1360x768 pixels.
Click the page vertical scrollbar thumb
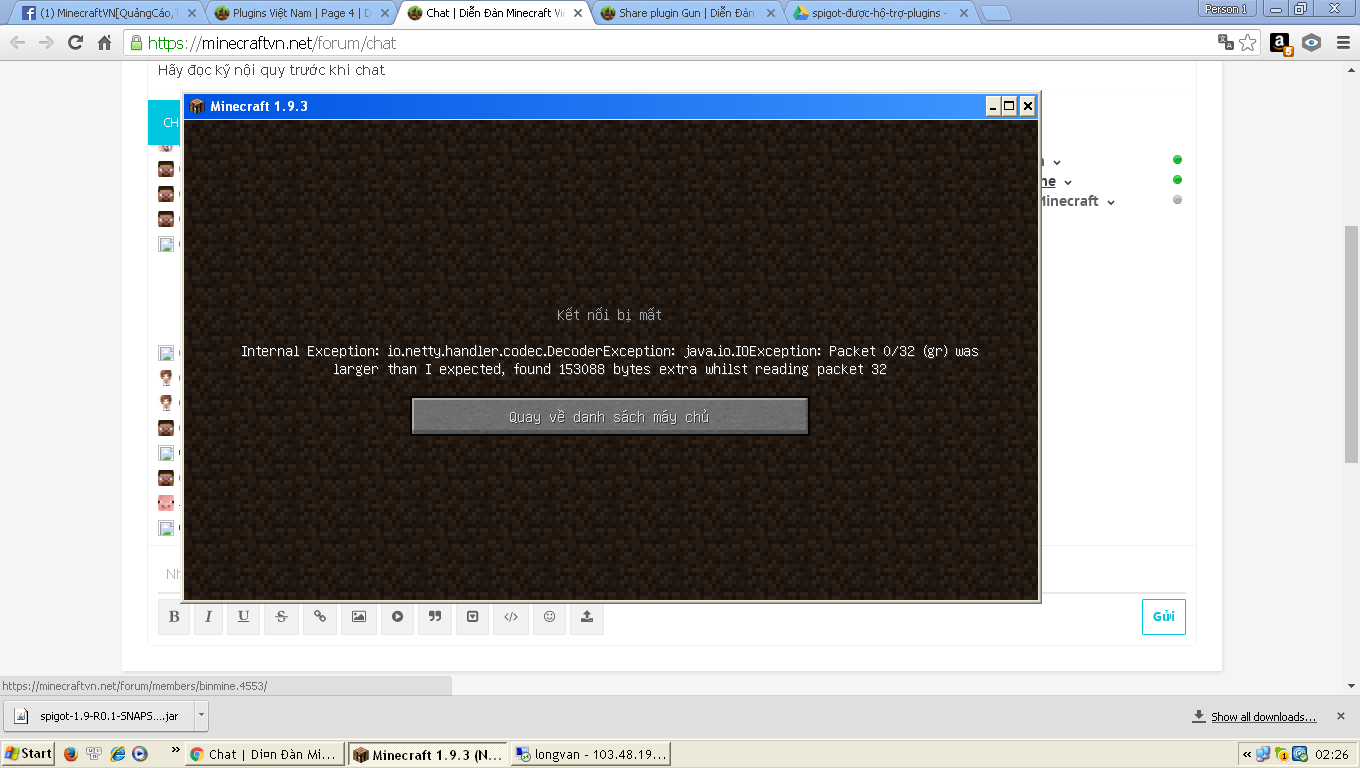[x=1351, y=343]
